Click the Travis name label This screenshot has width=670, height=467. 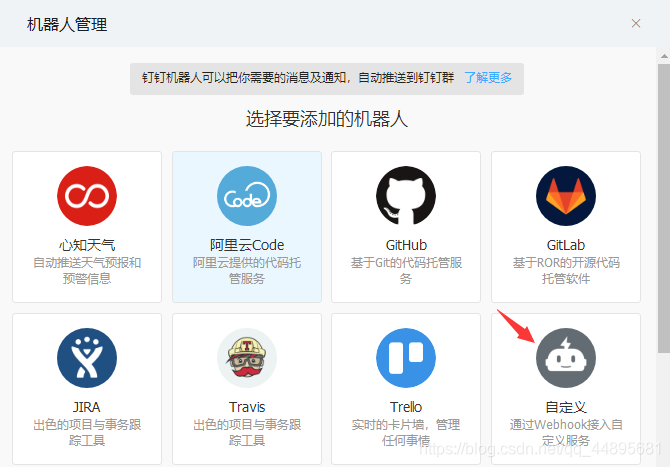coord(247,407)
